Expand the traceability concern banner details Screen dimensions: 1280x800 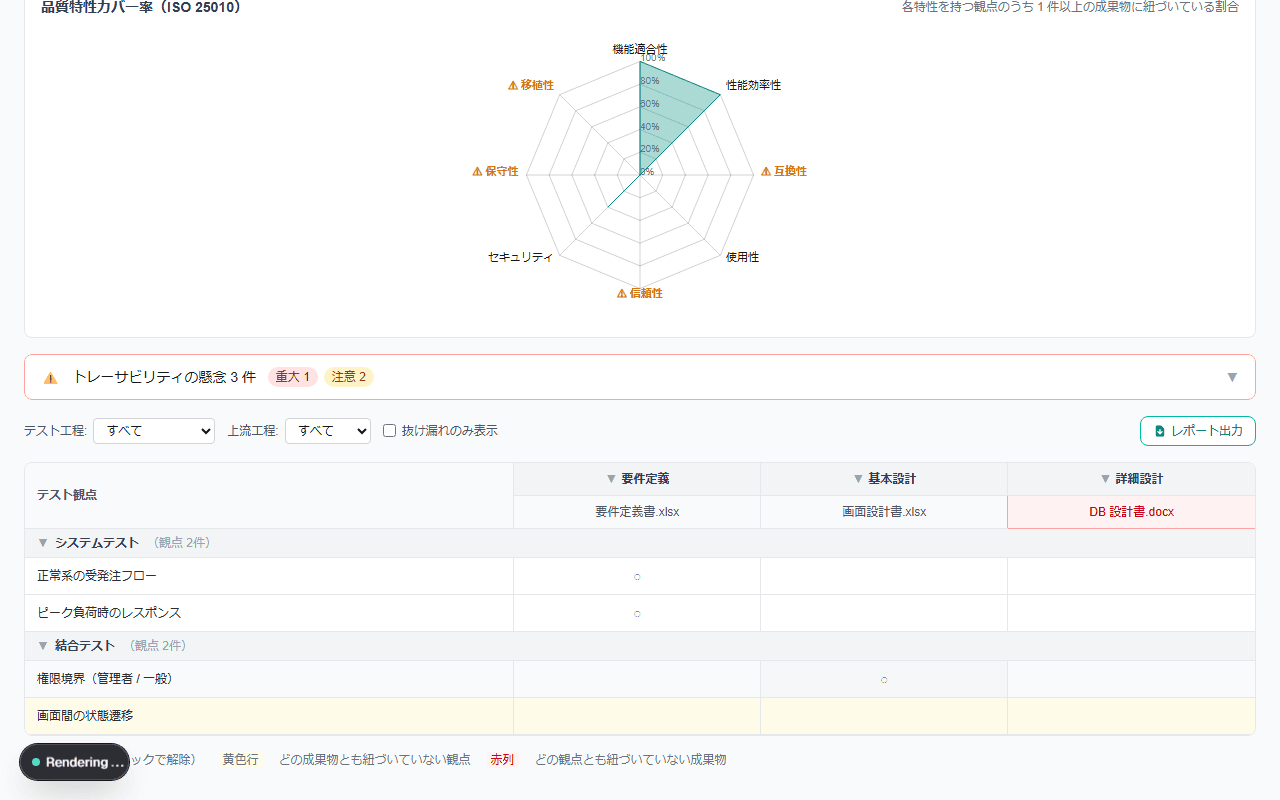coord(1232,377)
